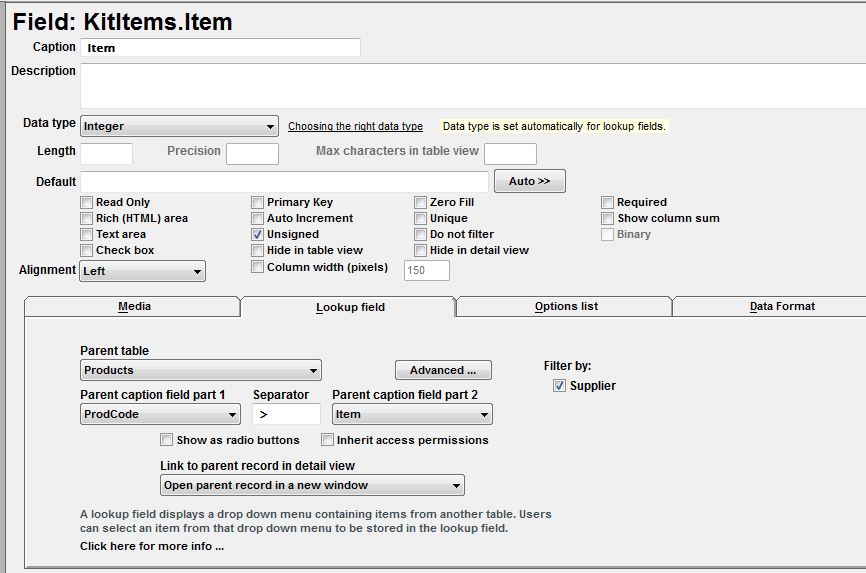Click Max characters in table view field
Image resolution: width=866 pixels, height=573 pixels.
pyautogui.click(x=510, y=154)
